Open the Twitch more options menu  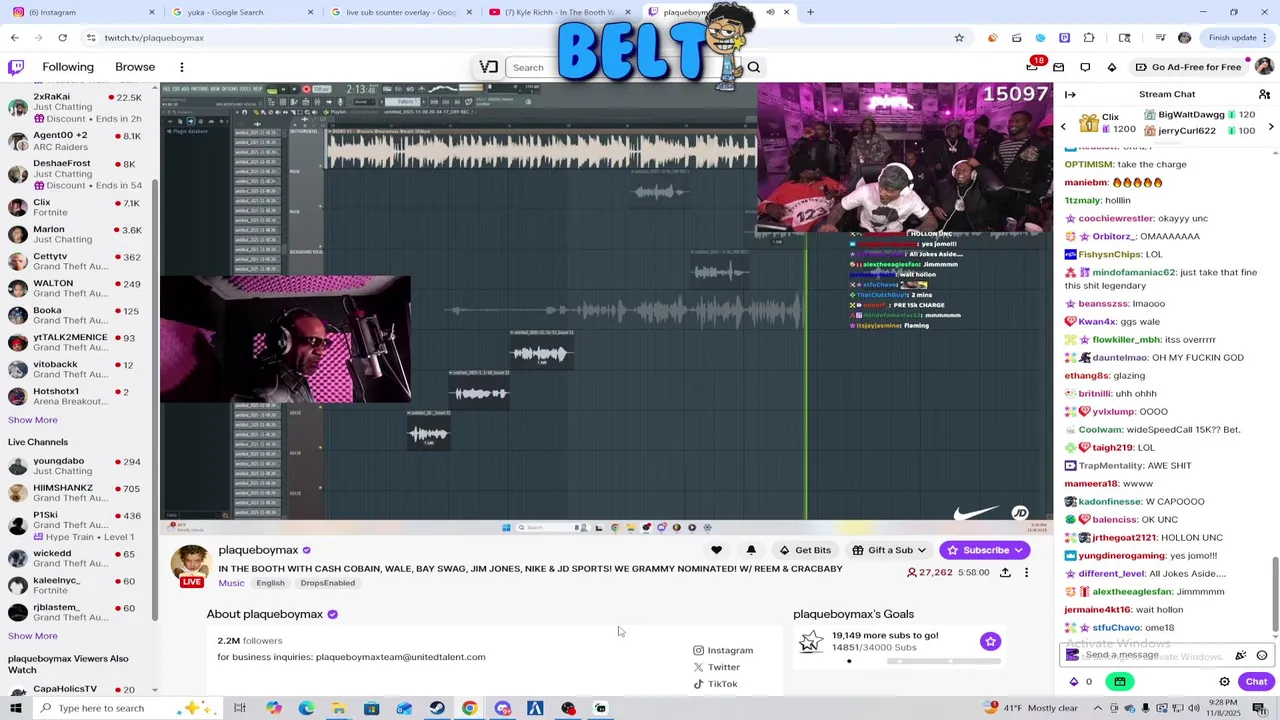coord(182,67)
